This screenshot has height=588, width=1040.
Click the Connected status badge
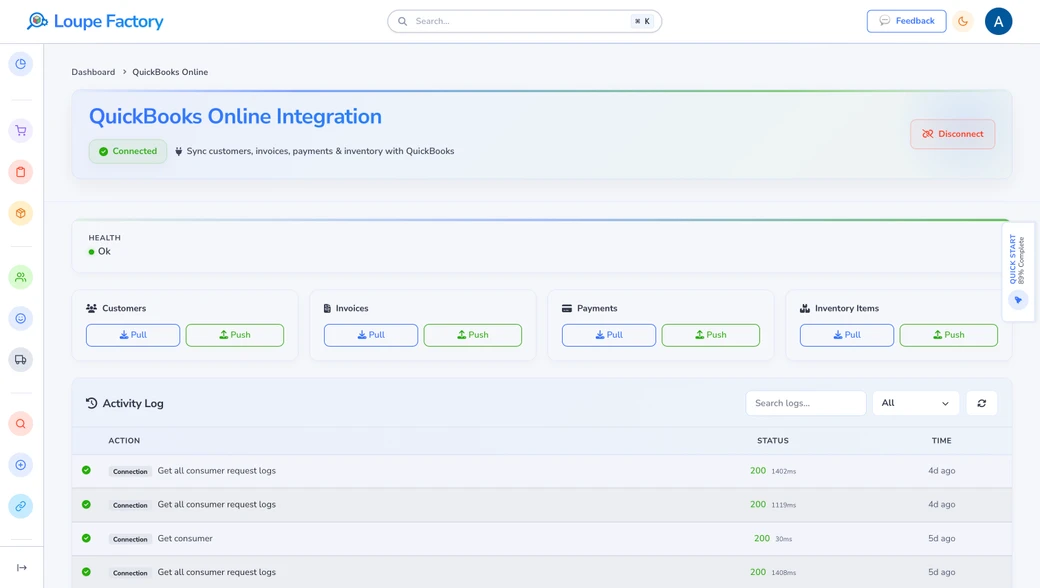[x=128, y=151]
